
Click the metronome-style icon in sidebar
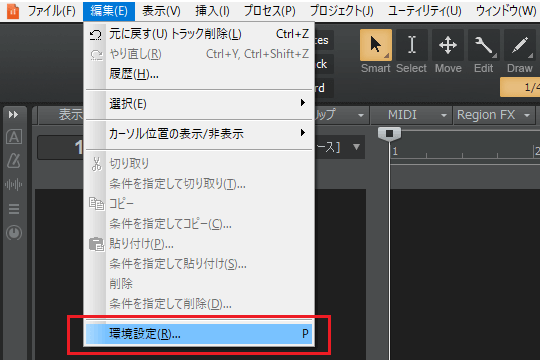(14, 161)
